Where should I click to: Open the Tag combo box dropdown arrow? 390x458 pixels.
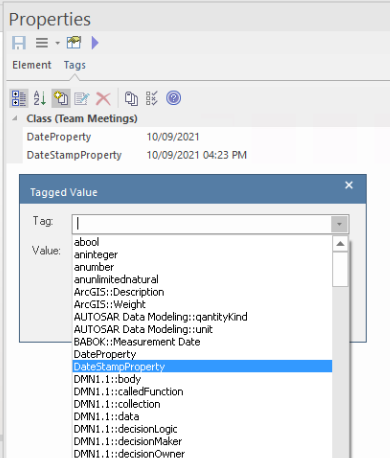(339, 224)
